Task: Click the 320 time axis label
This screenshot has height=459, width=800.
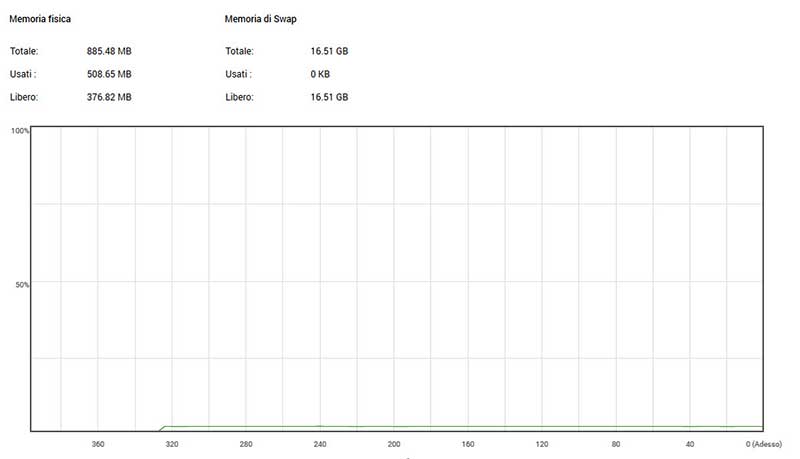Action: tap(172, 443)
